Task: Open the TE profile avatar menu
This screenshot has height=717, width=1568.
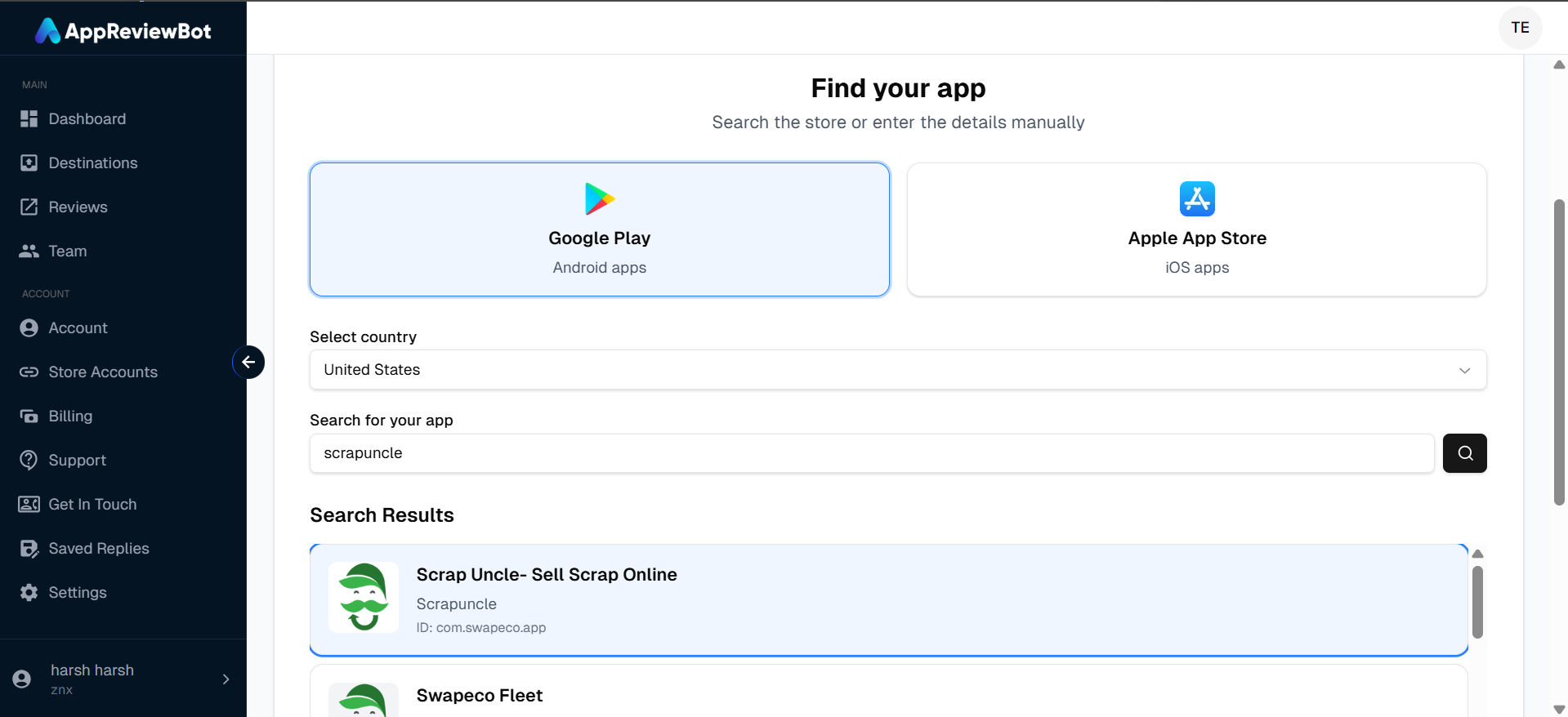Action: click(1520, 28)
